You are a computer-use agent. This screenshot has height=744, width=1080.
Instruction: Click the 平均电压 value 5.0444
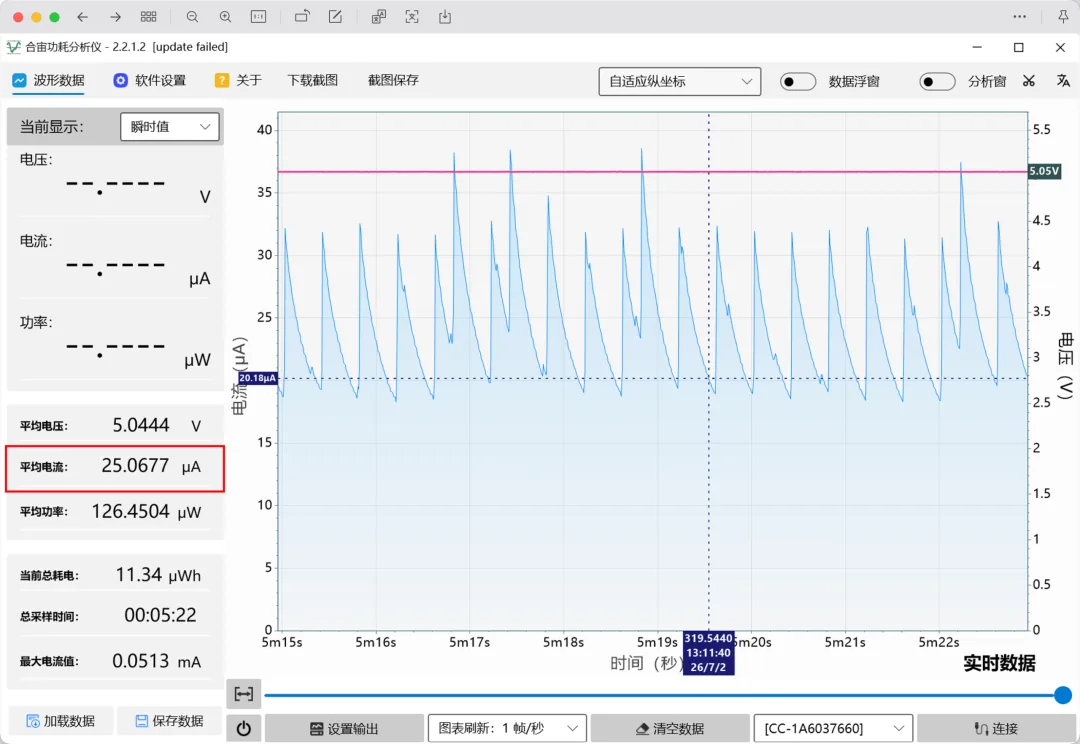[141, 425]
